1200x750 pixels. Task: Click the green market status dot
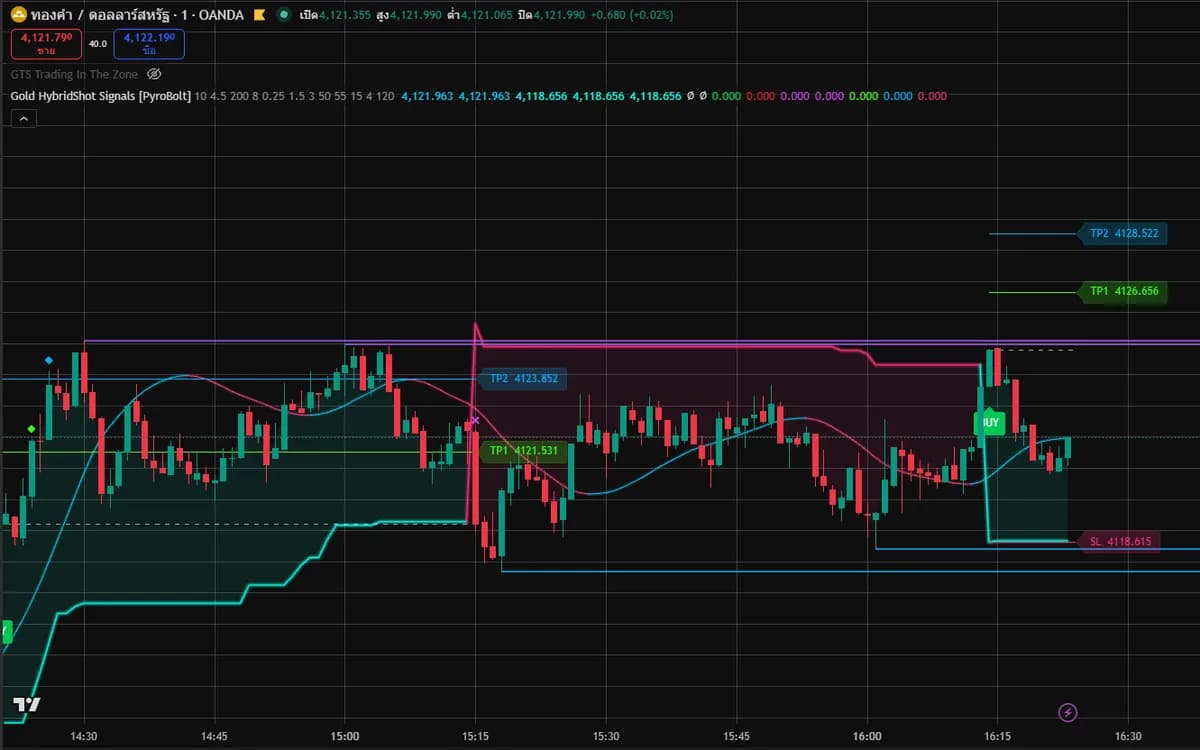click(x=284, y=15)
